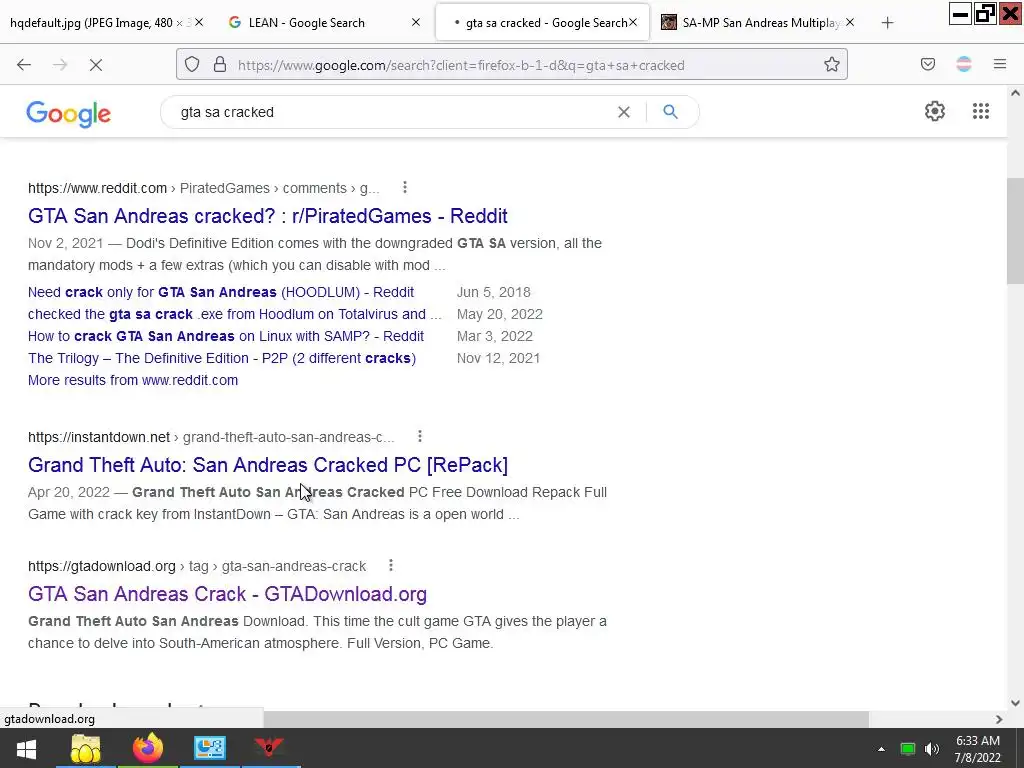Image resolution: width=1024 pixels, height=768 pixels.
Task: Stop loading the page
Action: click(95, 65)
